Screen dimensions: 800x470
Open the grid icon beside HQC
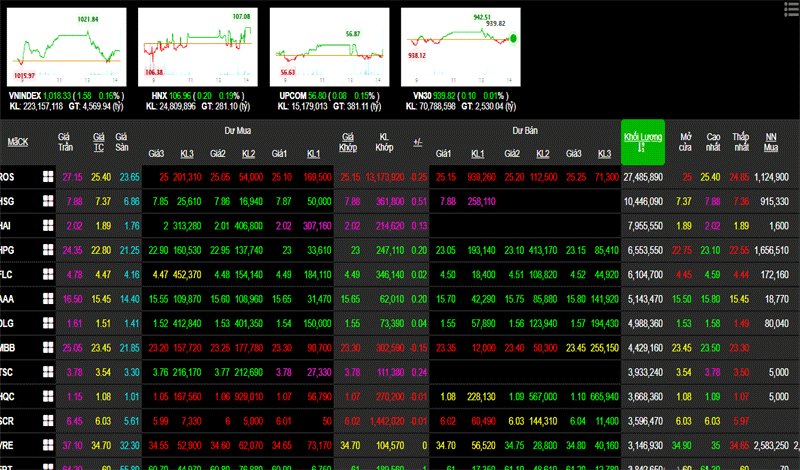pyautogui.click(x=48, y=397)
